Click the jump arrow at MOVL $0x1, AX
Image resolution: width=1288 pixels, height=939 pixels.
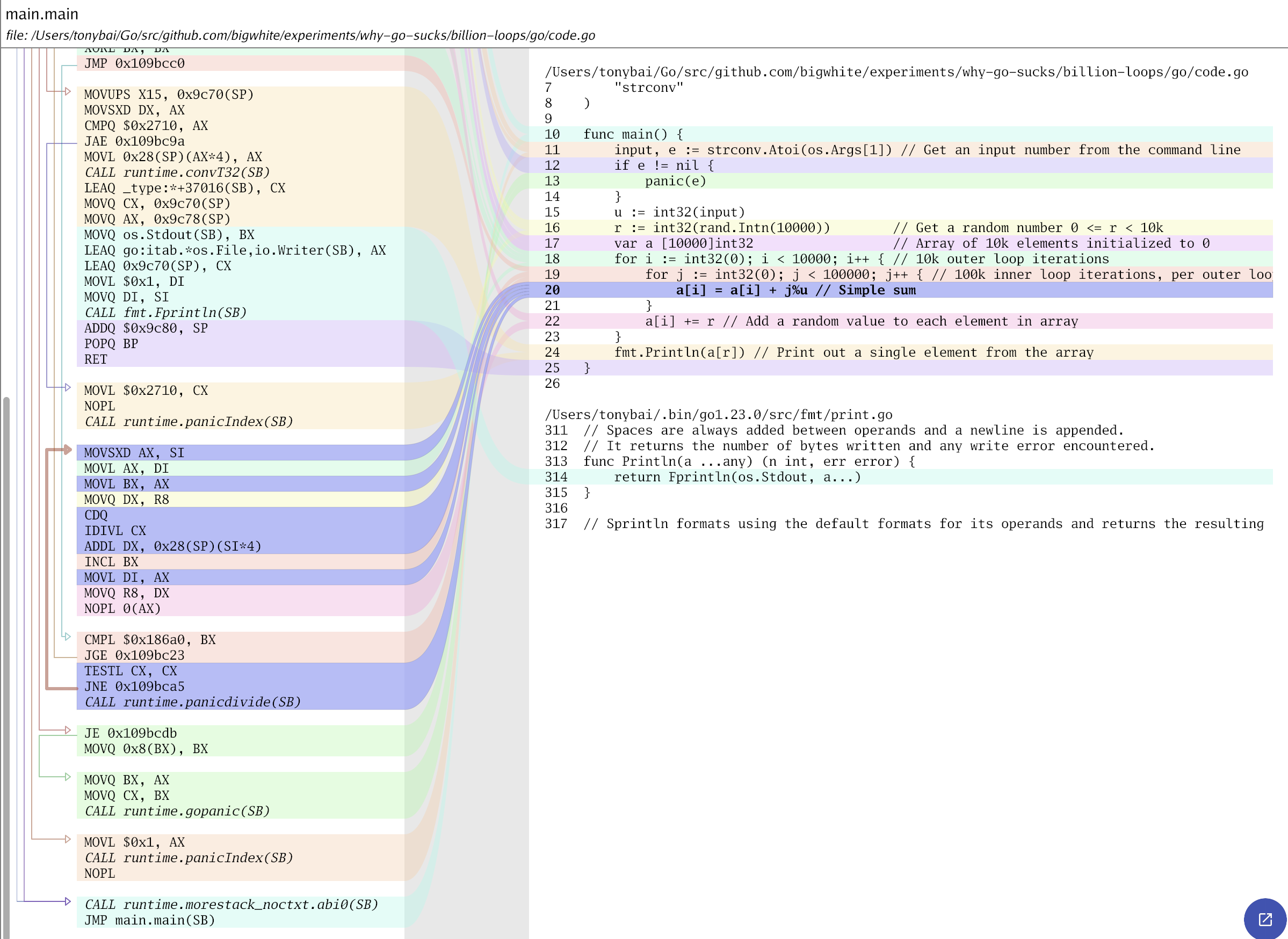pos(67,840)
